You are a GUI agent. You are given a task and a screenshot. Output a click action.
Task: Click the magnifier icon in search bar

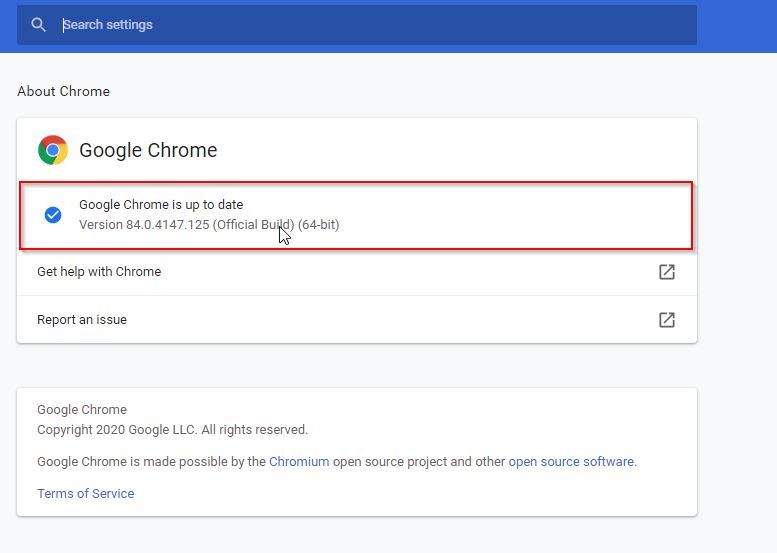pos(39,25)
